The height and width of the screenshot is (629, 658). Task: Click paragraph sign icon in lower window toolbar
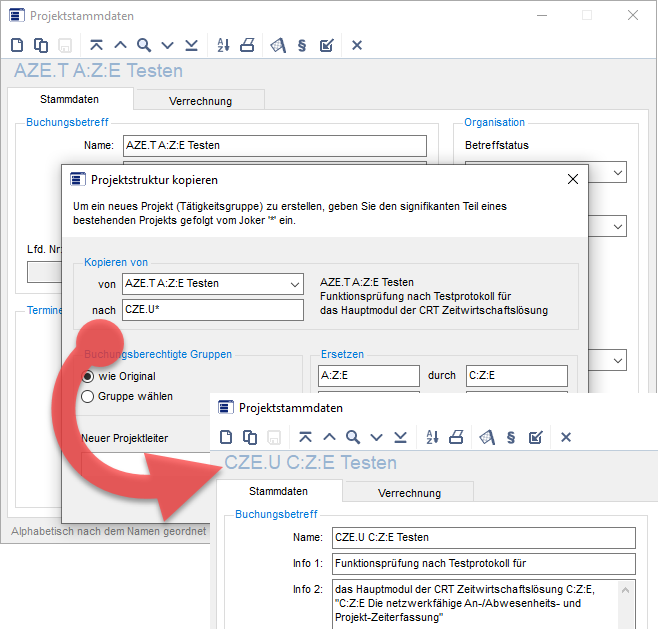pyautogui.click(x=511, y=437)
